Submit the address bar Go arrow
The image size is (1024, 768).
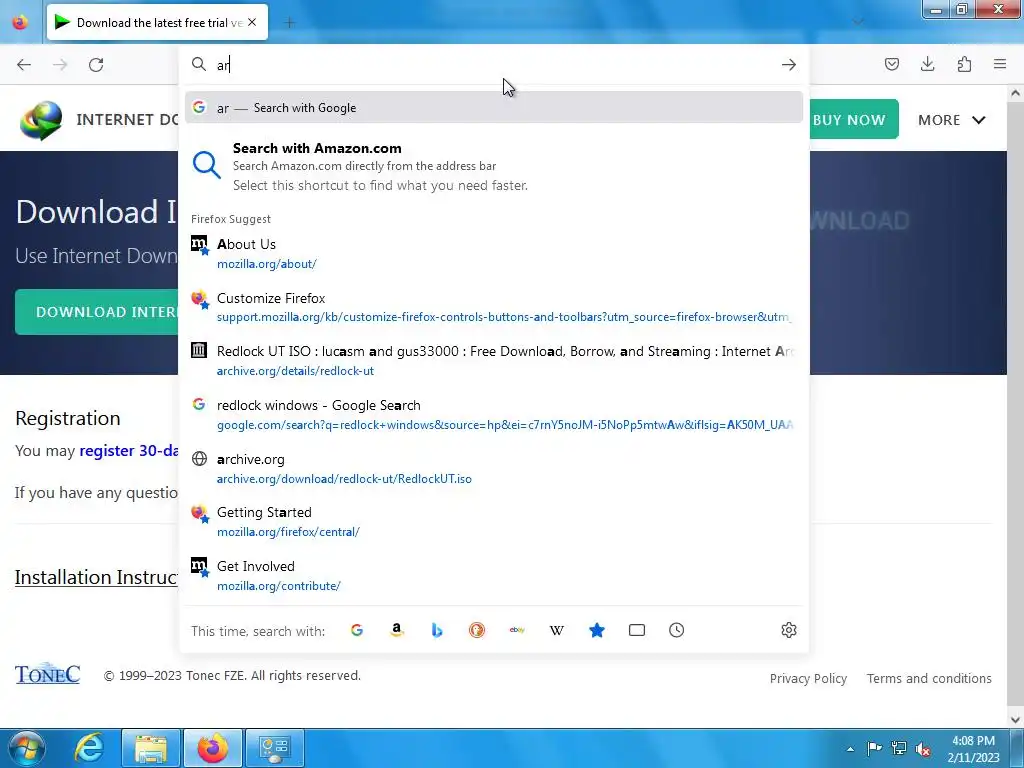pos(789,65)
